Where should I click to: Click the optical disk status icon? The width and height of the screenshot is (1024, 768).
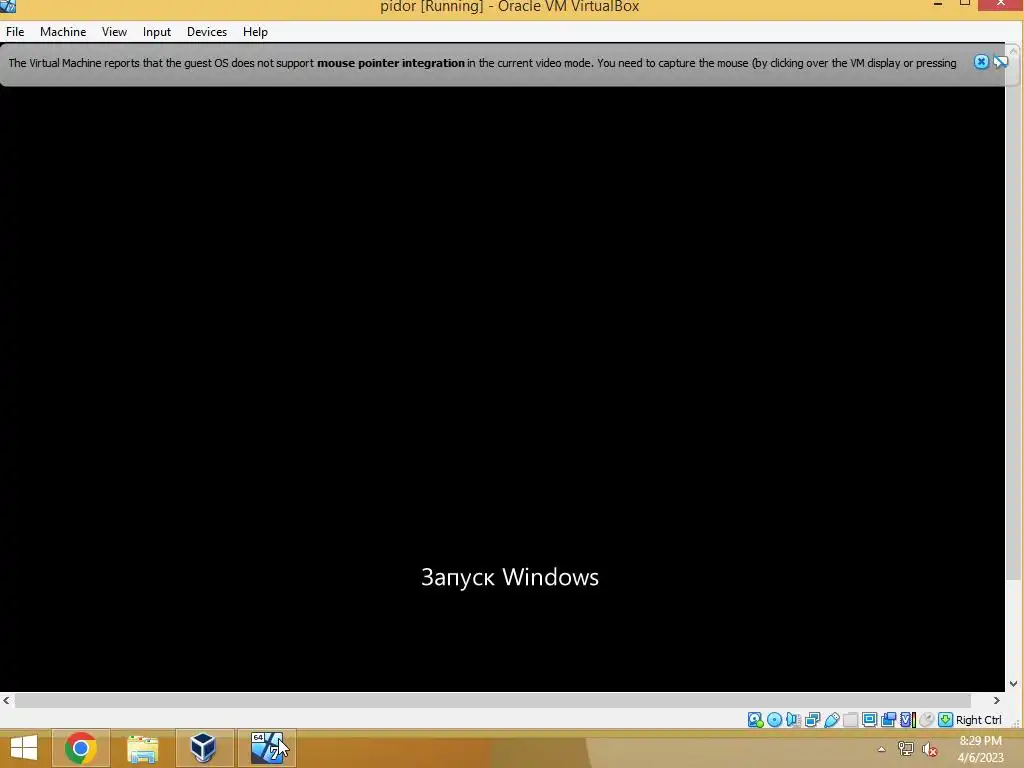point(775,720)
